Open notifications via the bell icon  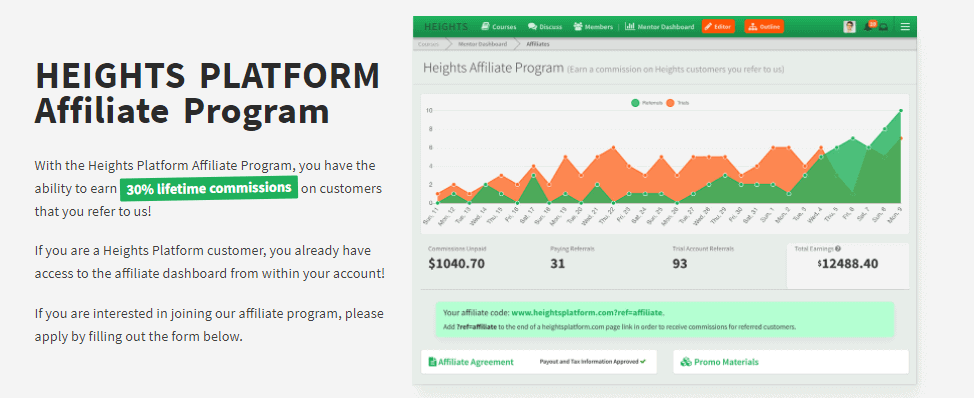(x=868, y=26)
